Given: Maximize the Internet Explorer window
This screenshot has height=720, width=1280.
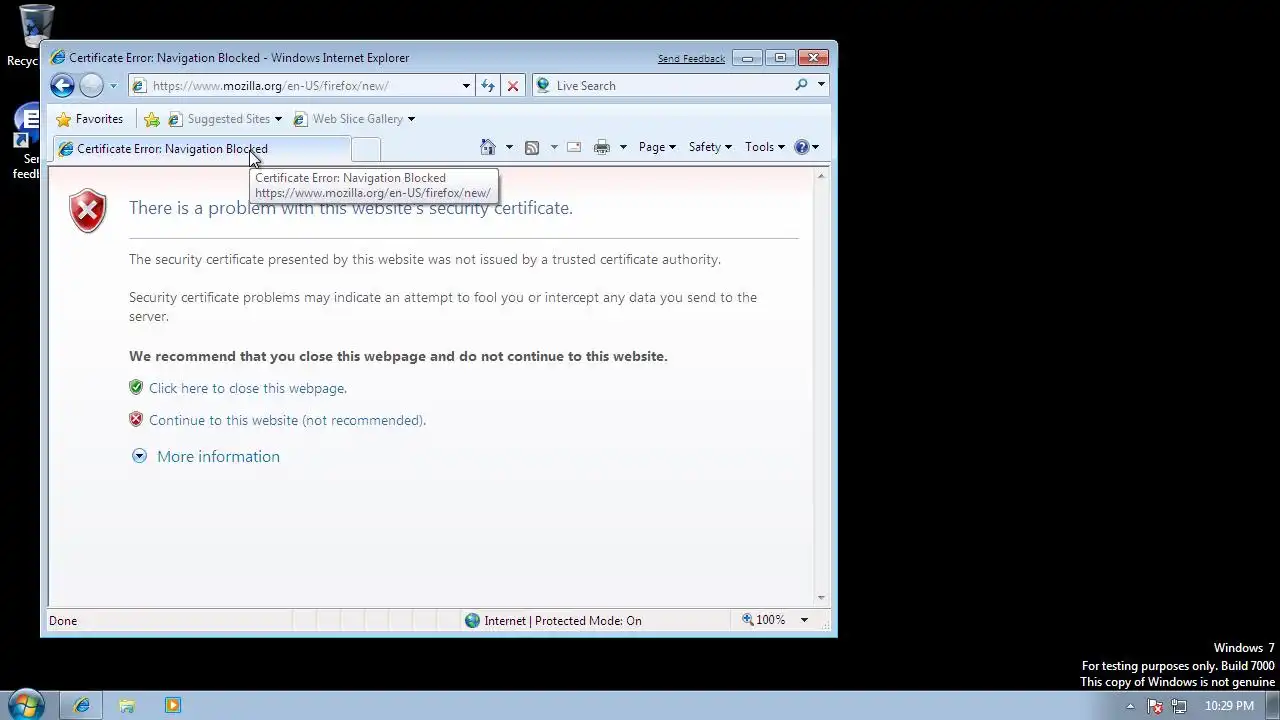Looking at the screenshot, I should coord(780,58).
